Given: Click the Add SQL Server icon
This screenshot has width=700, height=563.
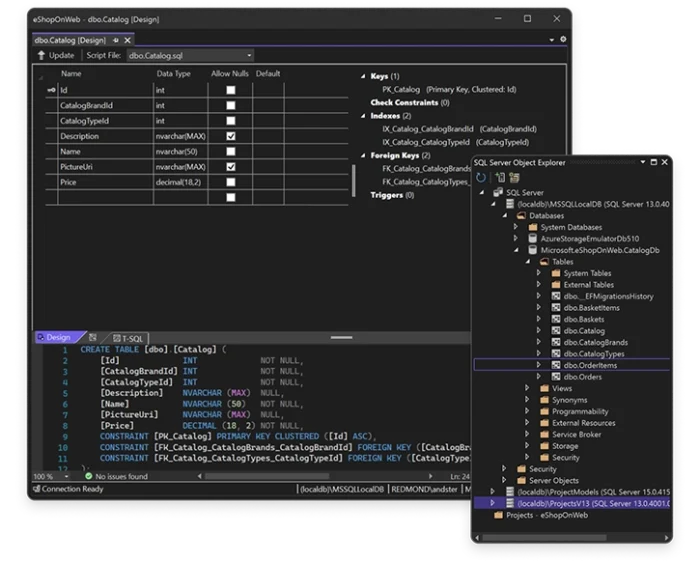Looking at the screenshot, I should click(500, 177).
